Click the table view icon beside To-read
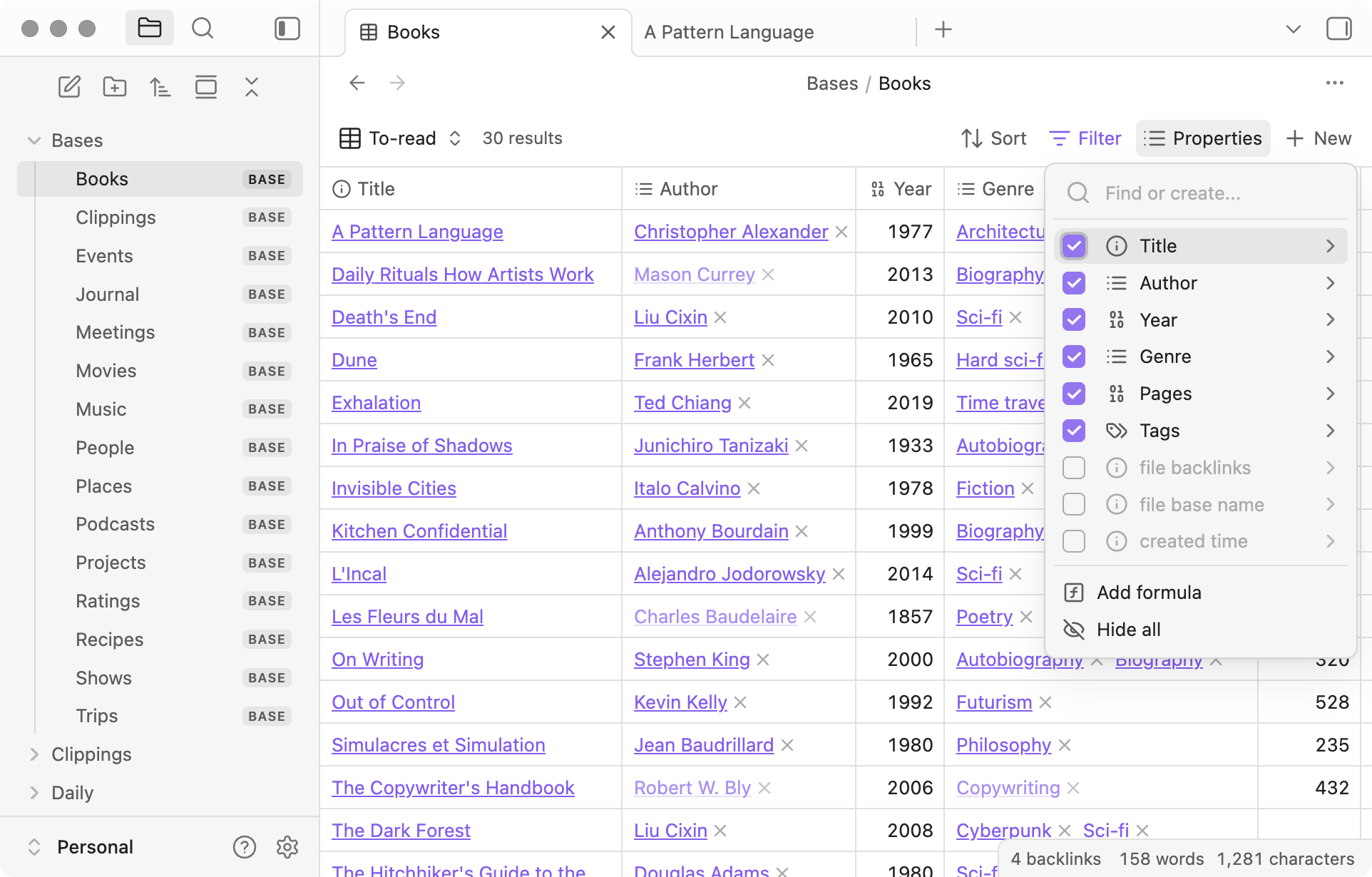The width and height of the screenshot is (1372, 877). coord(349,138)
